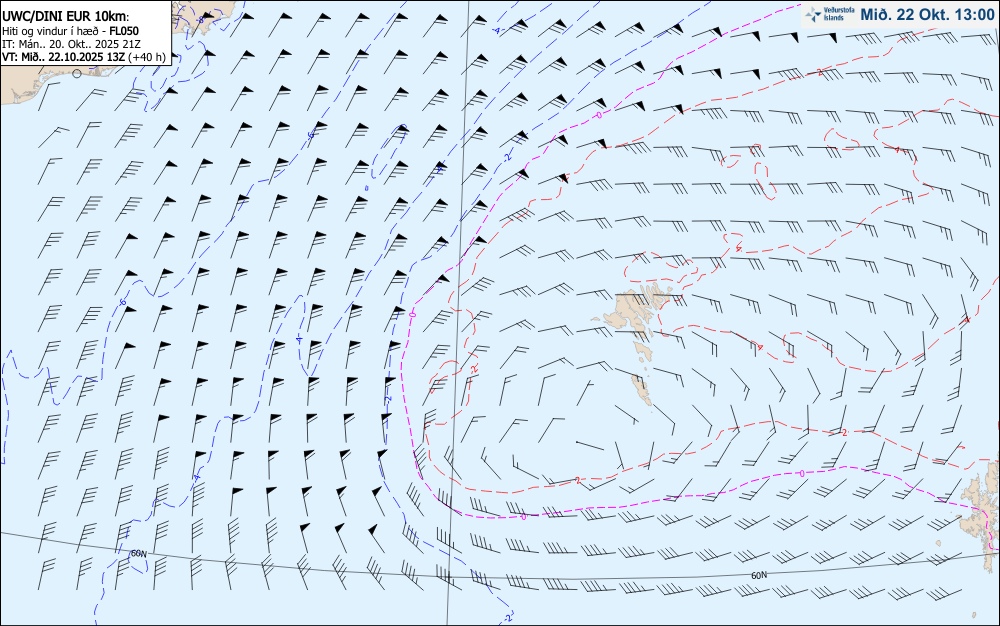
Task: Click 'Hiti og vindur í hæð - FL050' text
Action: 71,31
